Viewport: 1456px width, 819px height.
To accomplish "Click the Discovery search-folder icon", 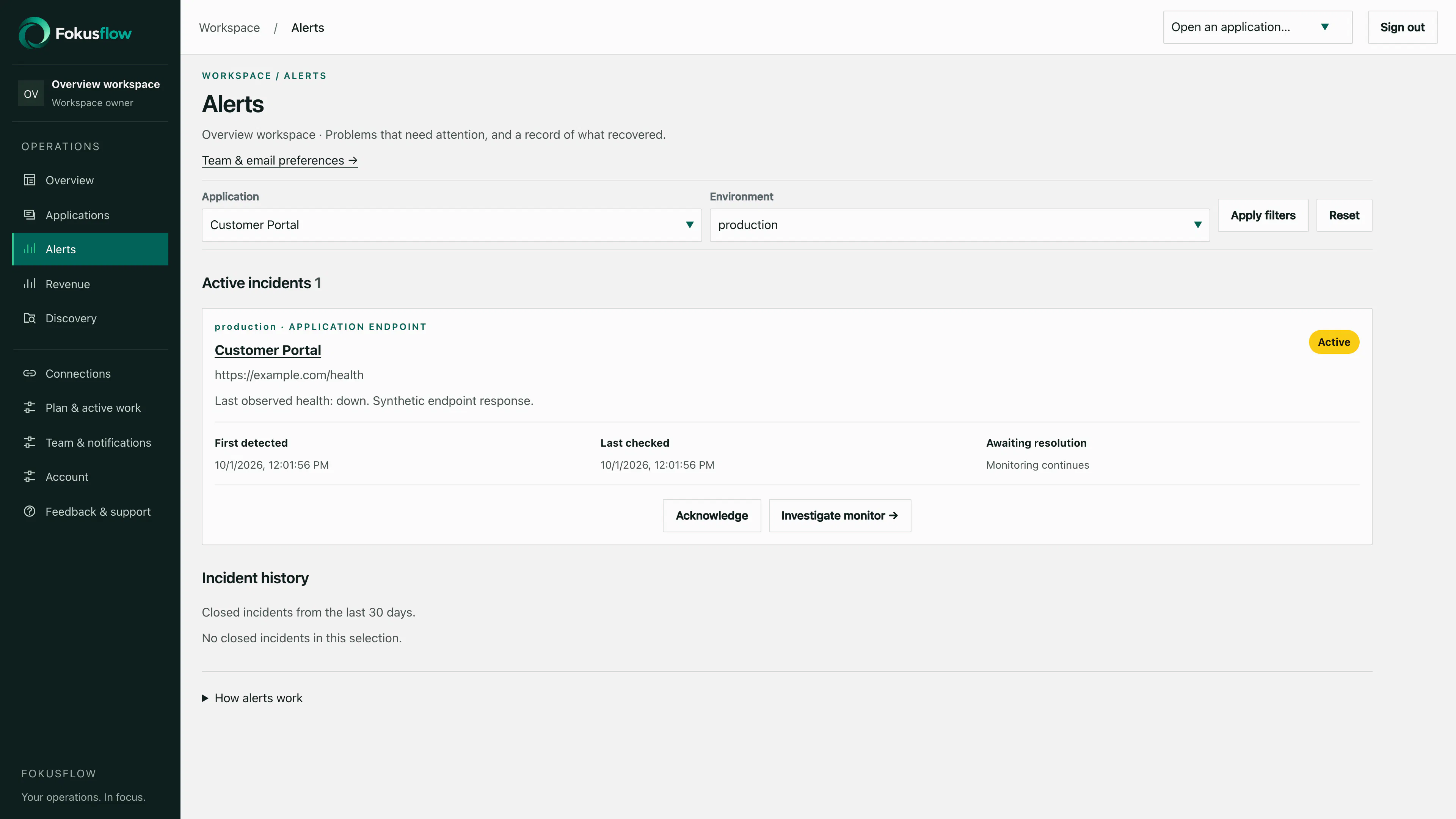I will pos(30,318).
